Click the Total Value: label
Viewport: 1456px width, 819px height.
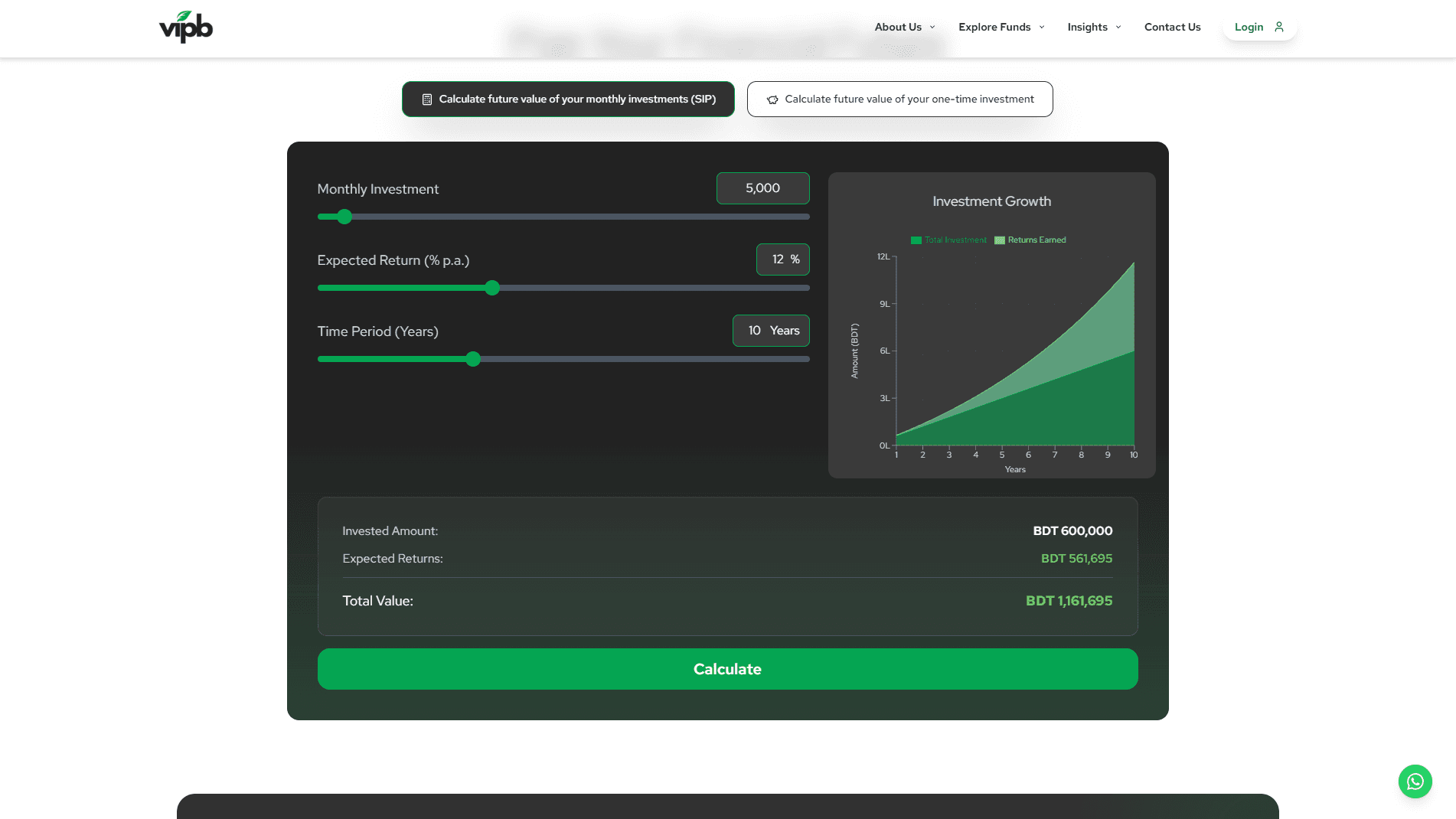click(x=377, y=601)
